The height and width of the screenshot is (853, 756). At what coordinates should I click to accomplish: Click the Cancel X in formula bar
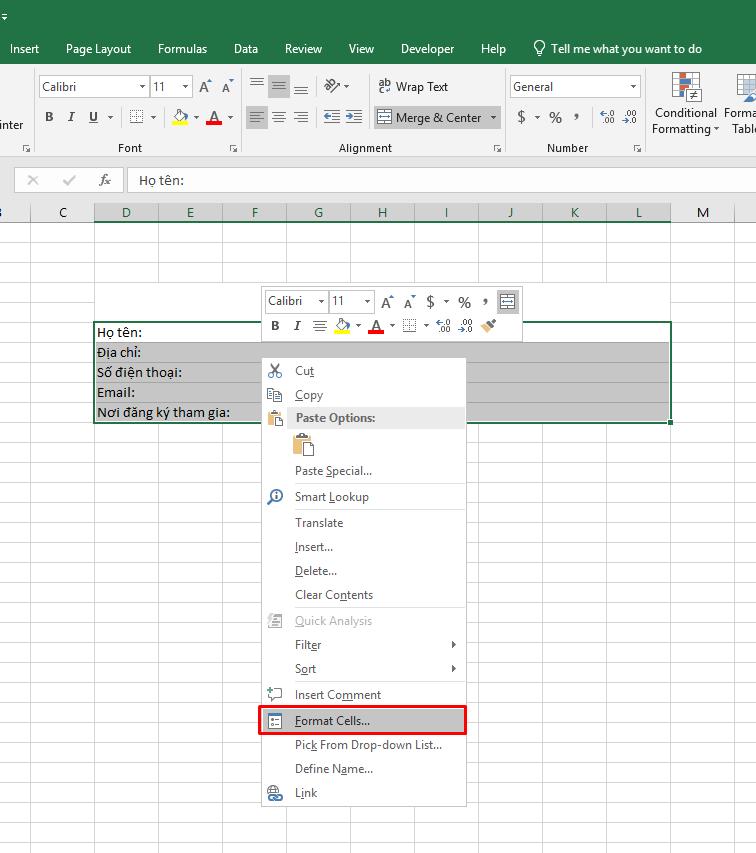(33, 180)
